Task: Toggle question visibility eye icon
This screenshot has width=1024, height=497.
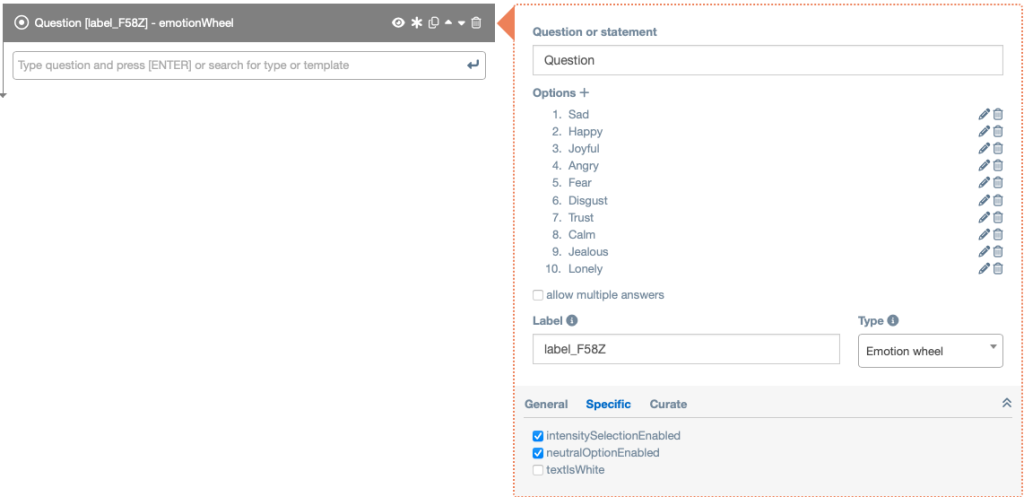Action: coord(398,22)
